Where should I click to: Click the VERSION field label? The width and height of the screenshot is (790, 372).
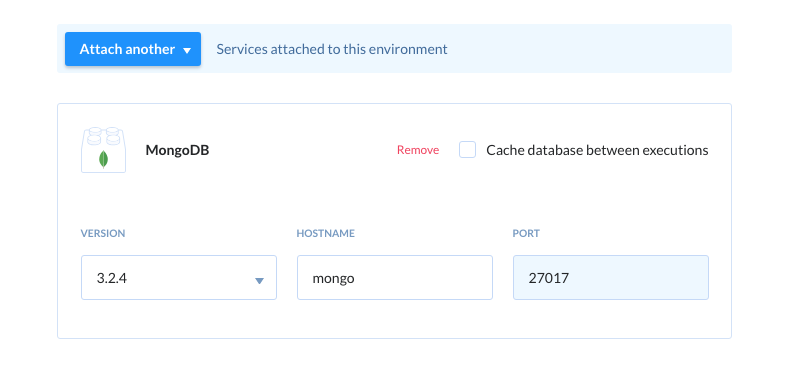point(103,233)
